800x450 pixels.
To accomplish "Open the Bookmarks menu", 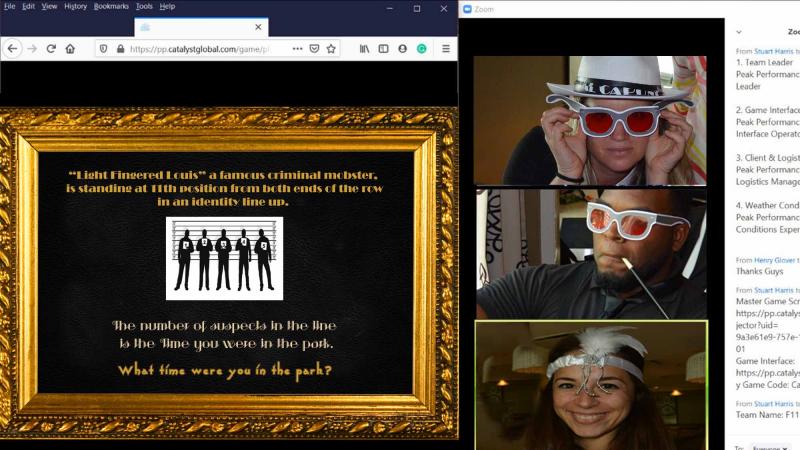I will 110,6.
